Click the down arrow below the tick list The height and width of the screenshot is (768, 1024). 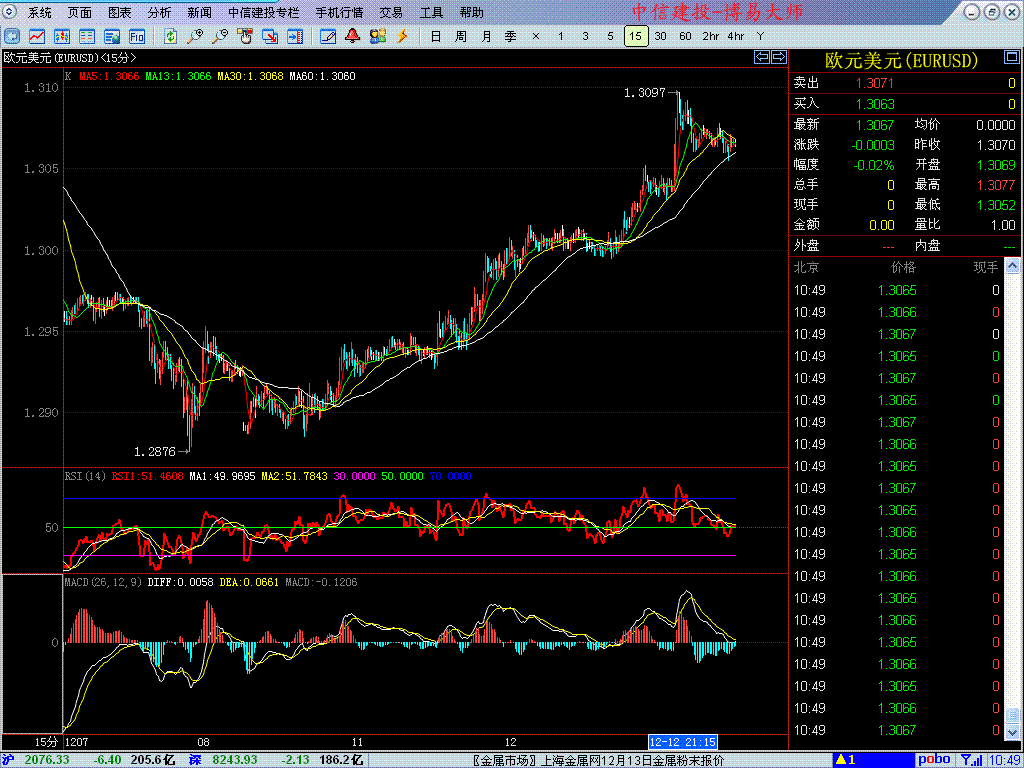tap(1012, 733)
